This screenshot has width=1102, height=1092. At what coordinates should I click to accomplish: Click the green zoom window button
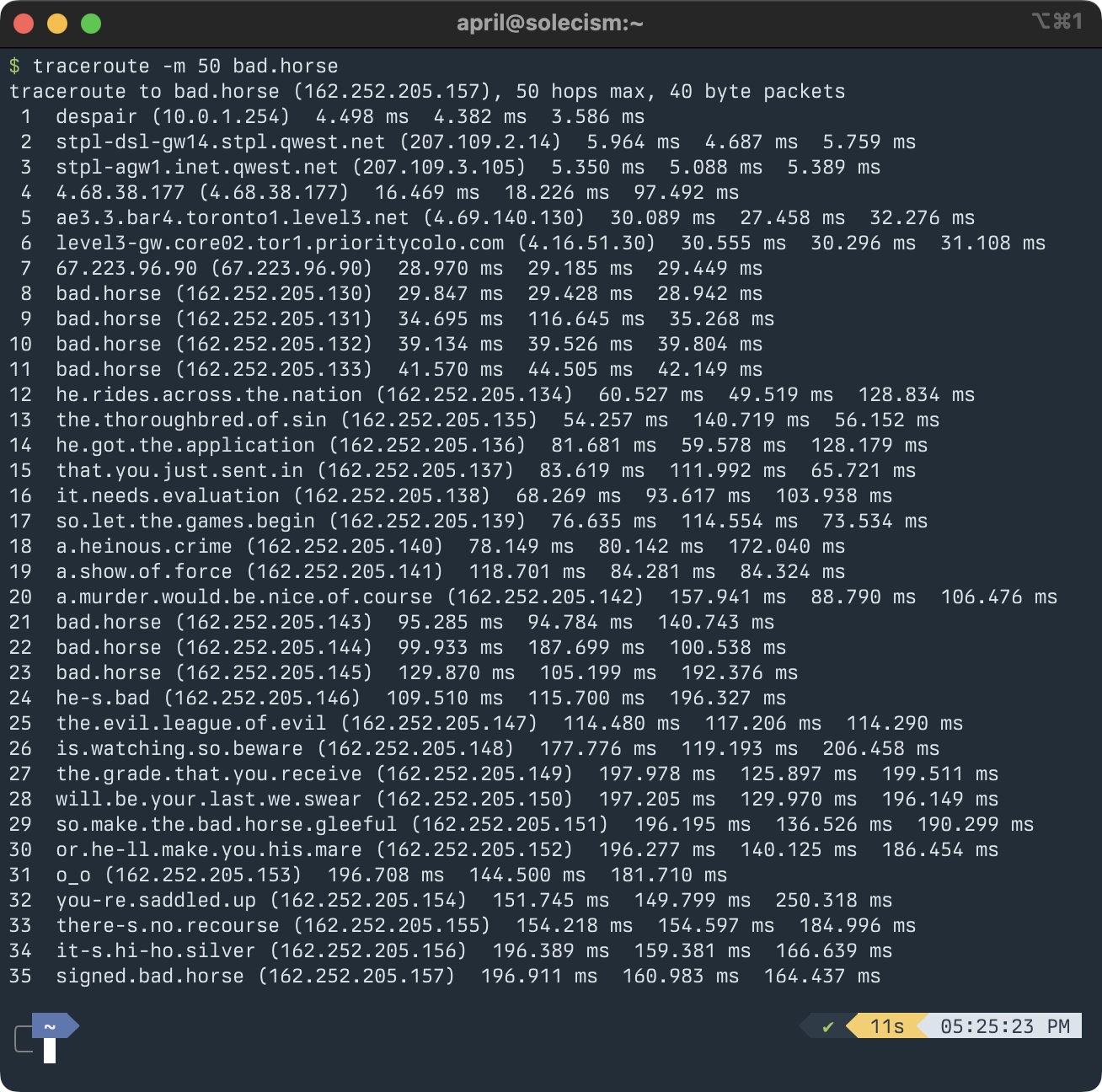91,24
